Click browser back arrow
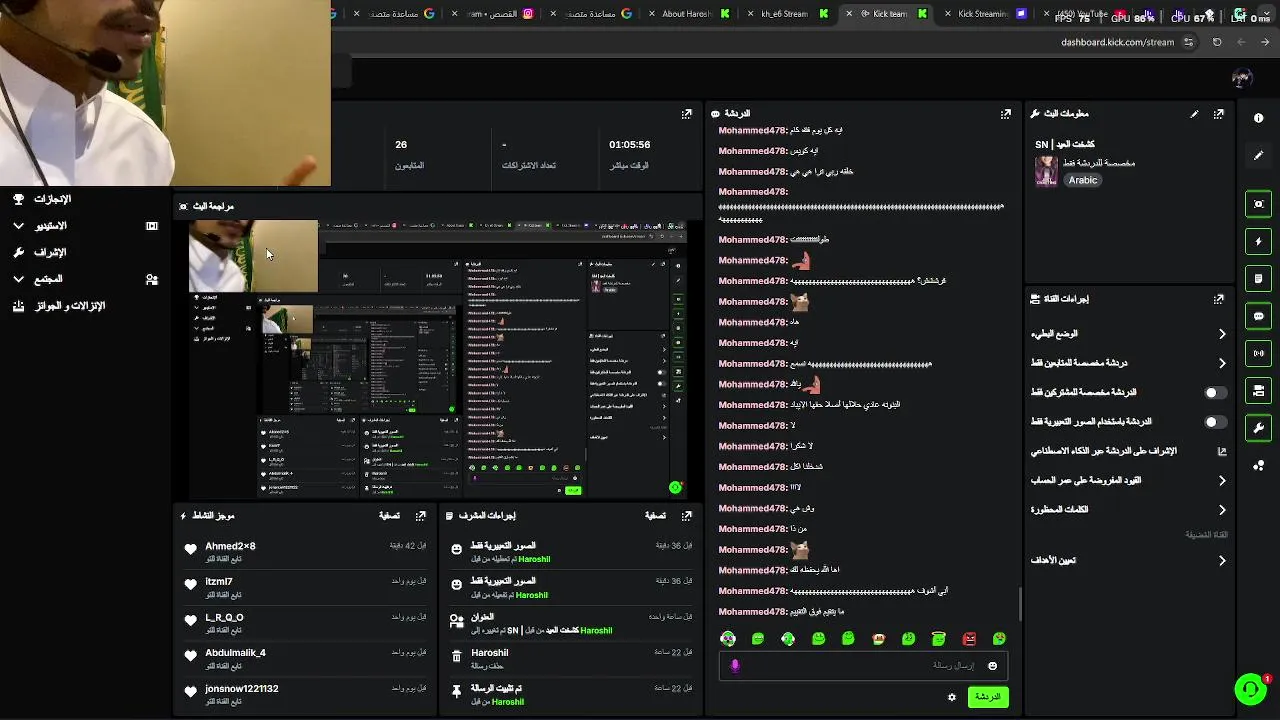Viewport: 1280px width, 720px height. (1241, 42)
